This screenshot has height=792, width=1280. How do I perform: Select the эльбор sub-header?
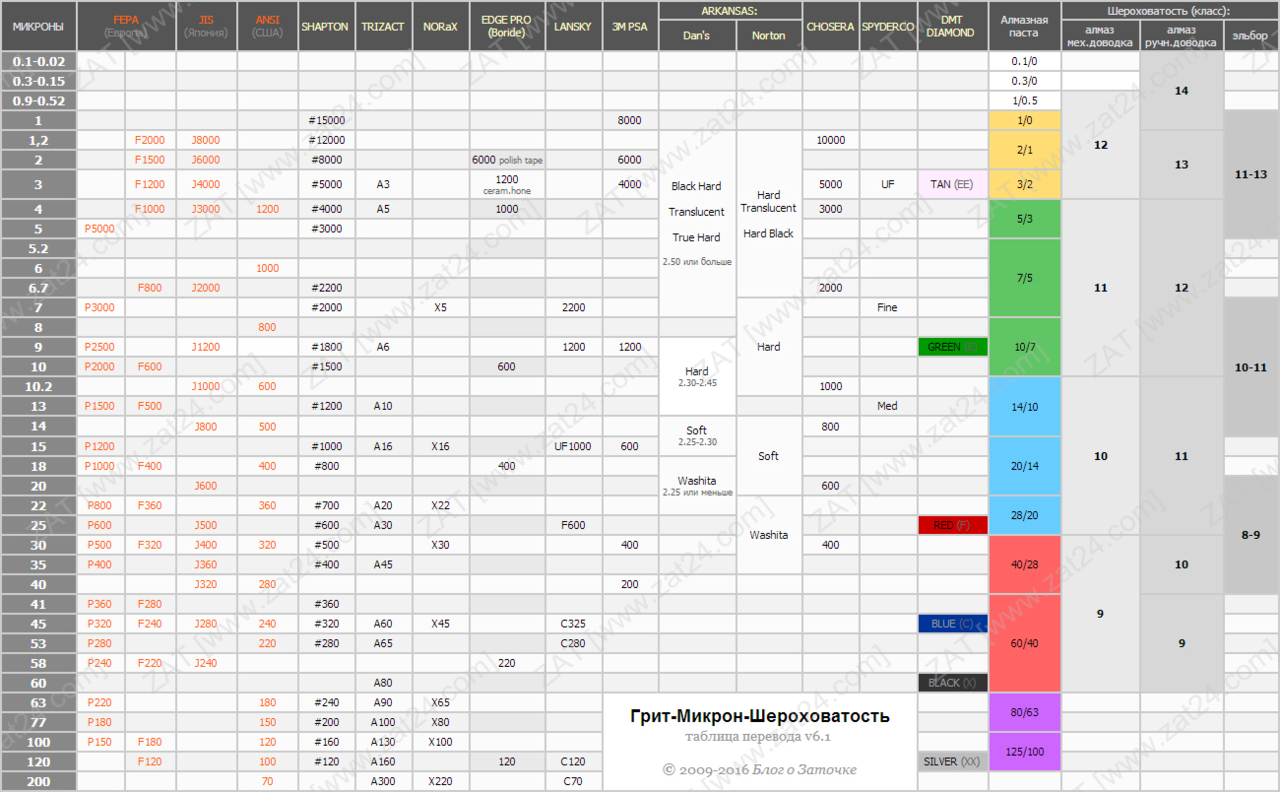pyautogui.click(x=1251, y=35)
